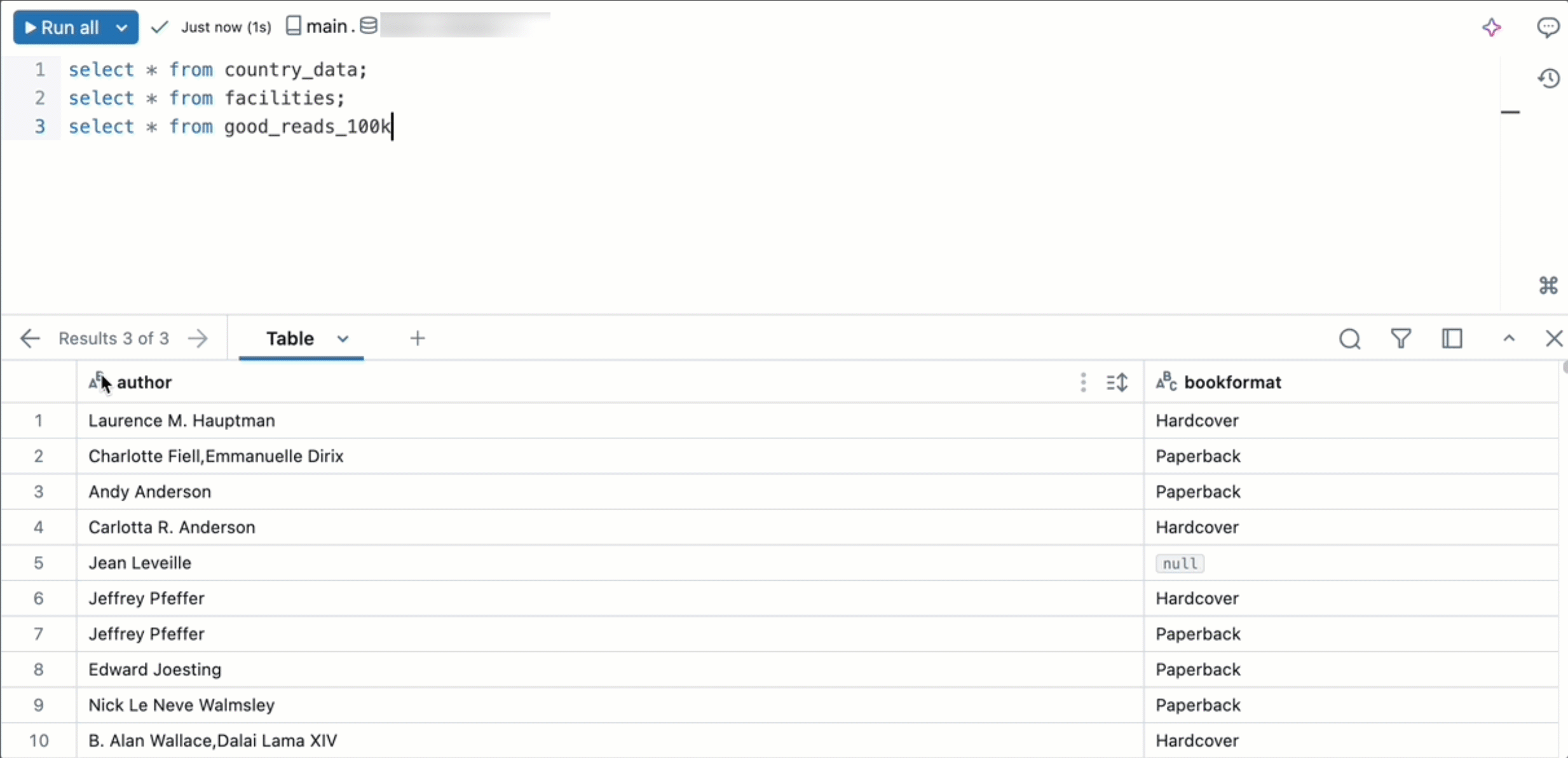Click the filter icon in results toolbar
1568x758 pixels.
(x=1400, y=338)
